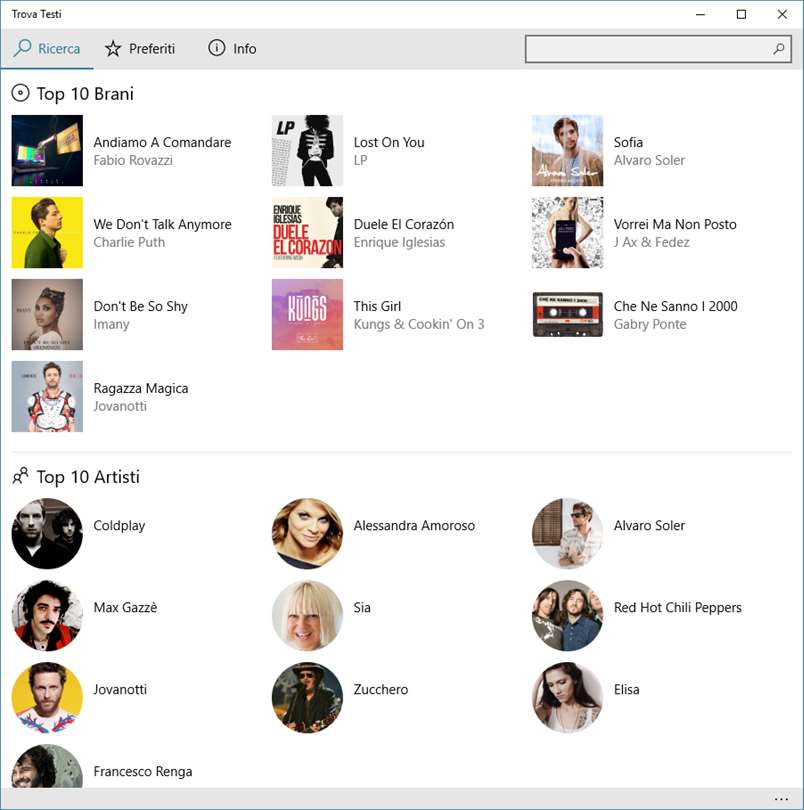Select the Max Gazzè artist photo

point(47,616)
